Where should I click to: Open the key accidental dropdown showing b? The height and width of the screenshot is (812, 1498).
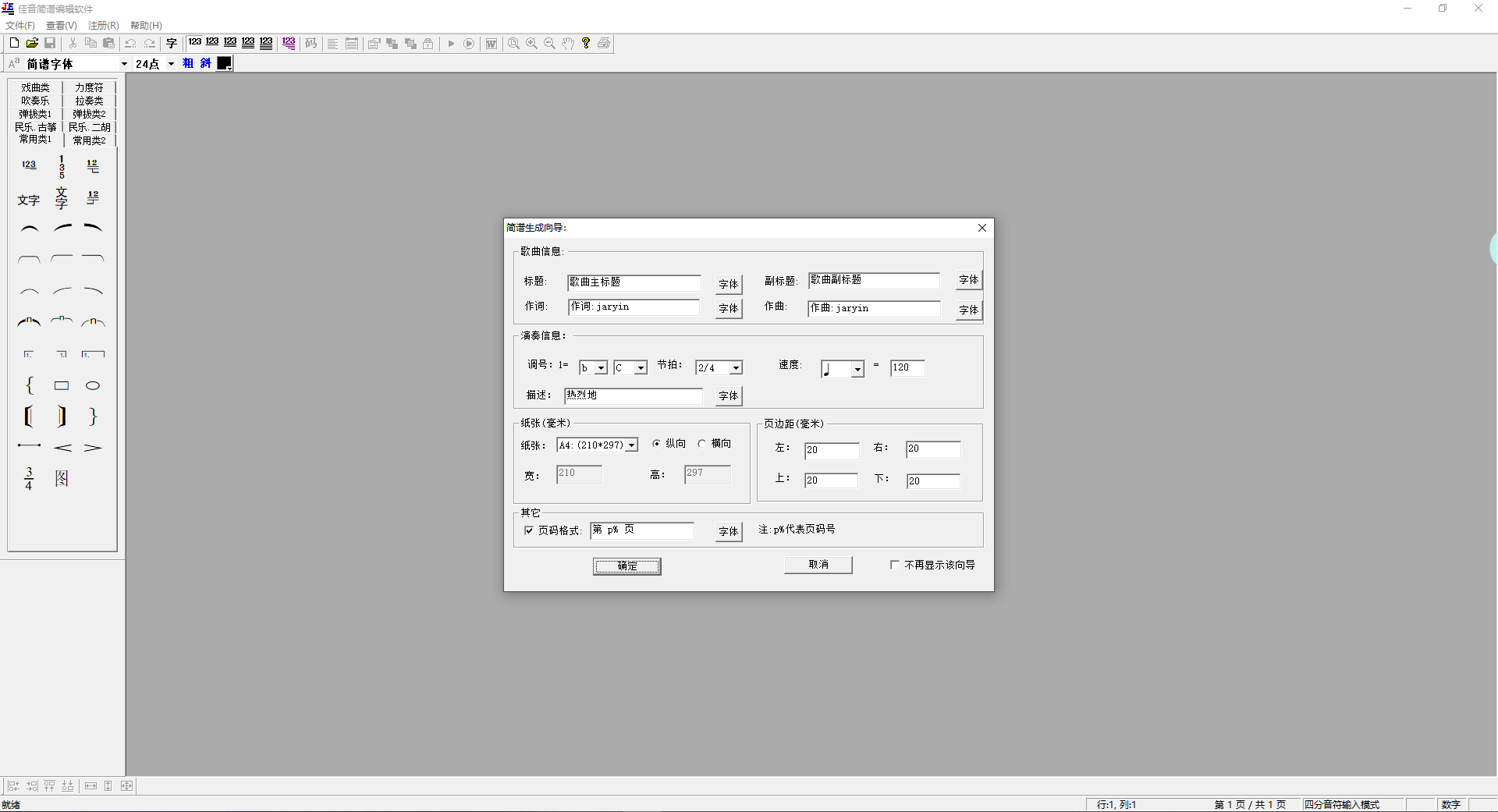tap(601, 368)
